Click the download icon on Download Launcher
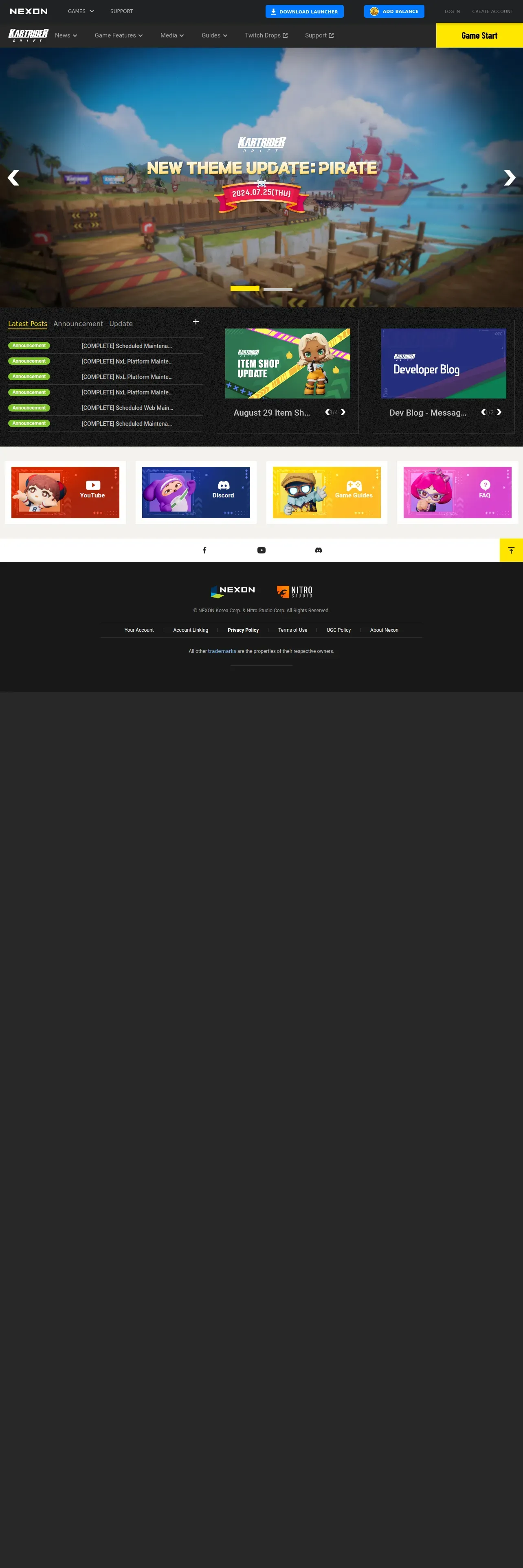Viewport: 523px width, 1568px height. (273, 11)
